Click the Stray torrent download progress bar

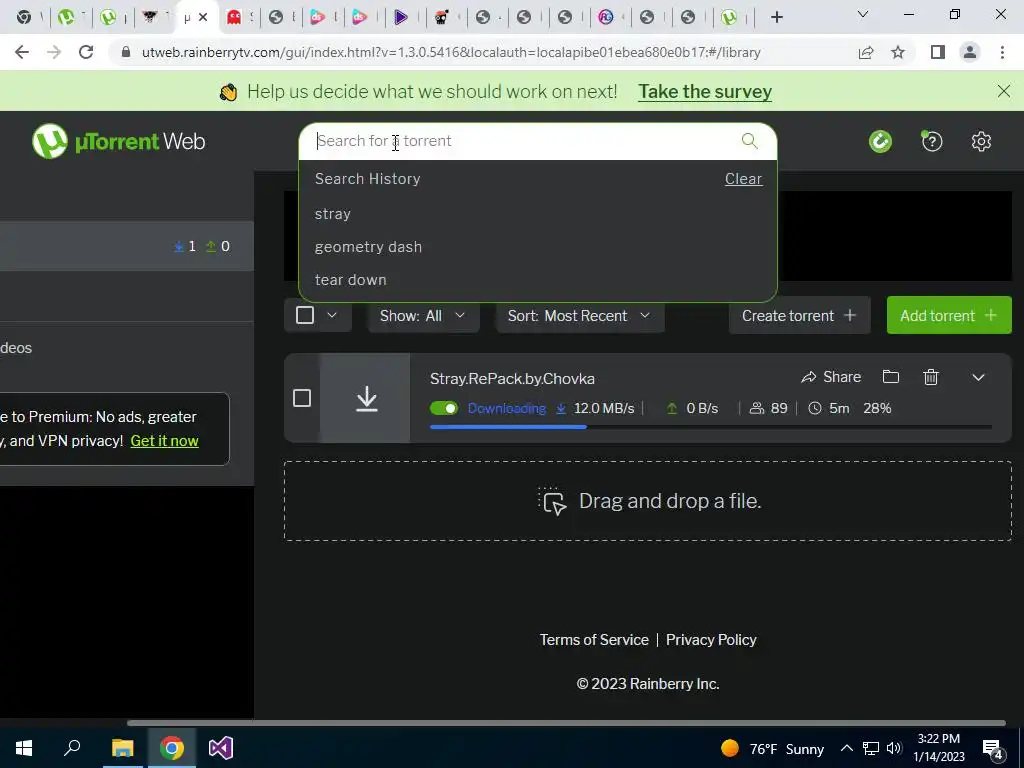[711, 427]
